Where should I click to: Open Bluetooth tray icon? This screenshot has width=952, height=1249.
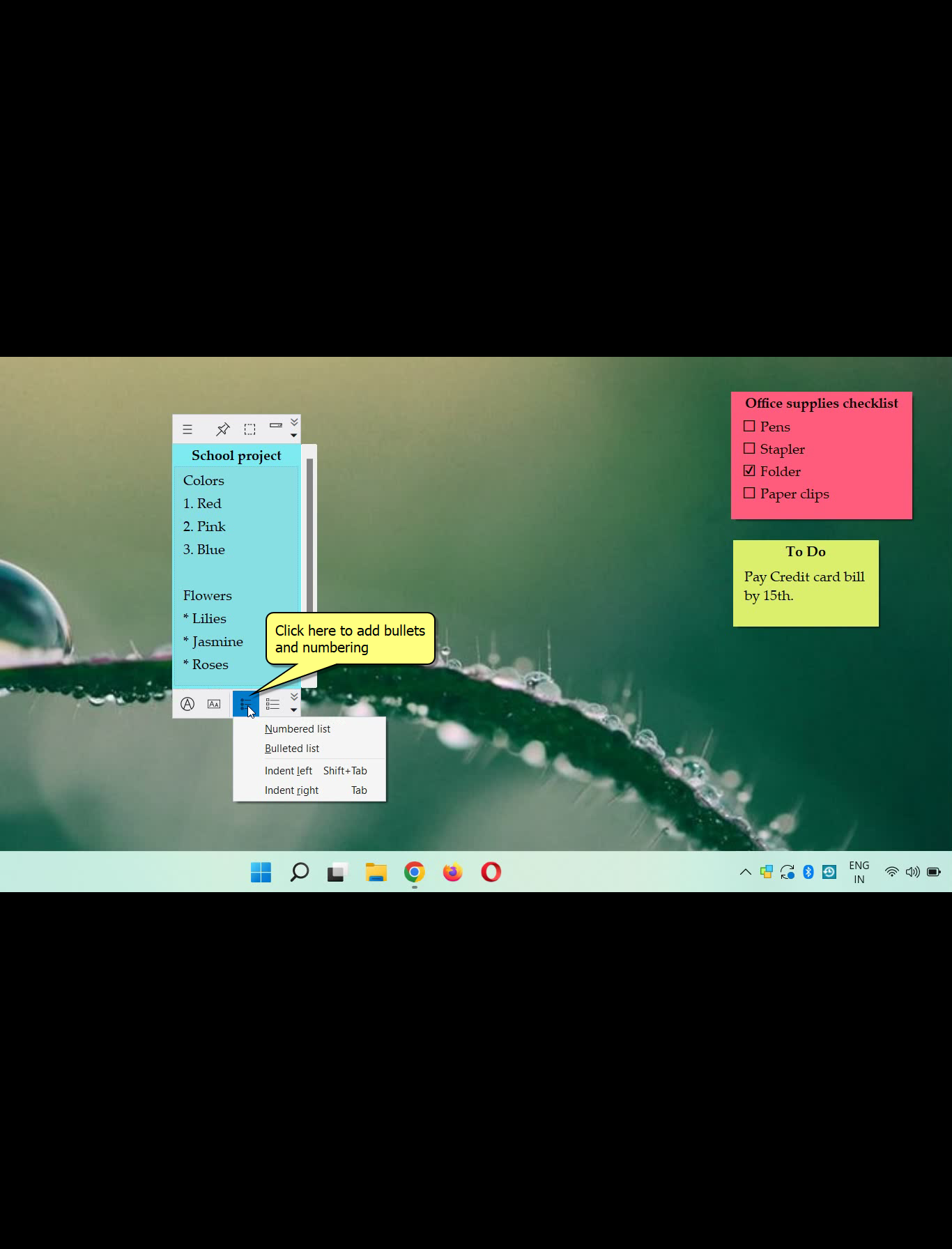click(808, 872)
